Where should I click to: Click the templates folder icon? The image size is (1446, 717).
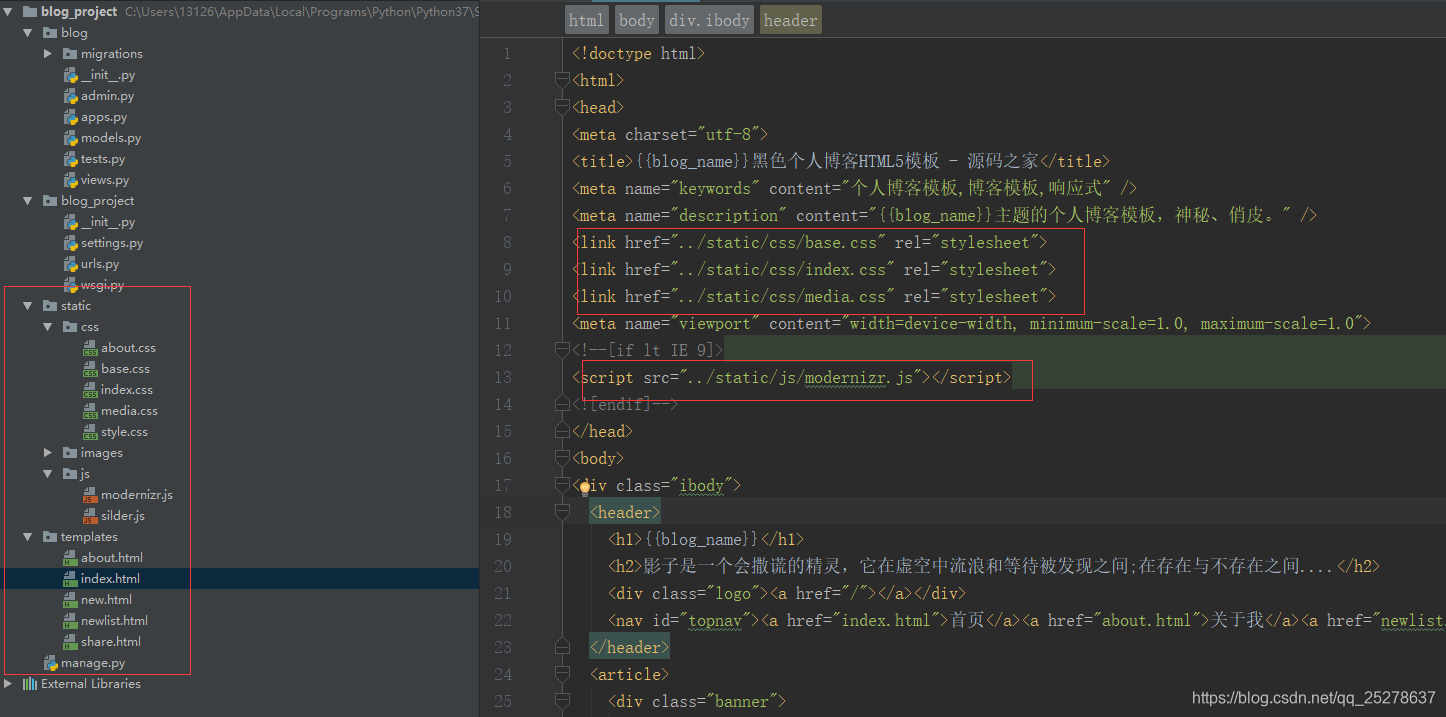coord(50,537)
